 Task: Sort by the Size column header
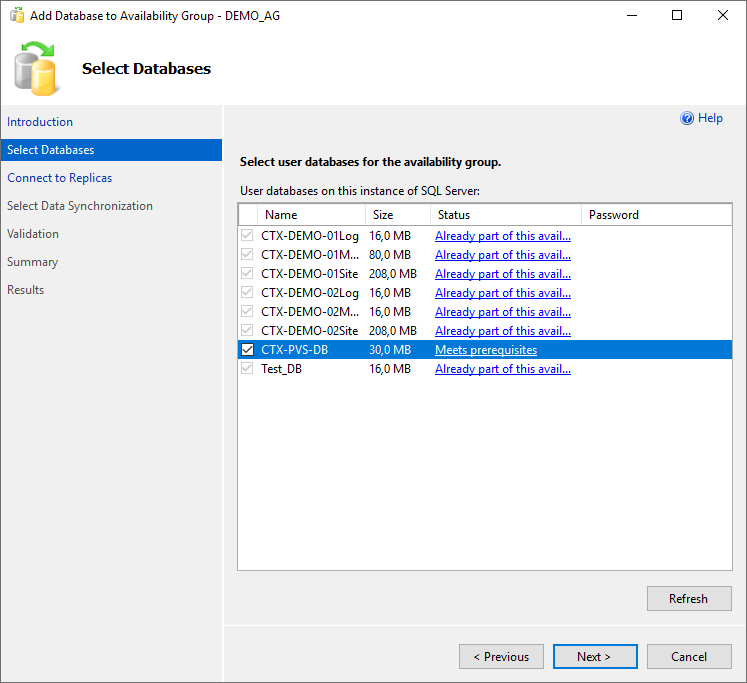click(x=398, y=215)
